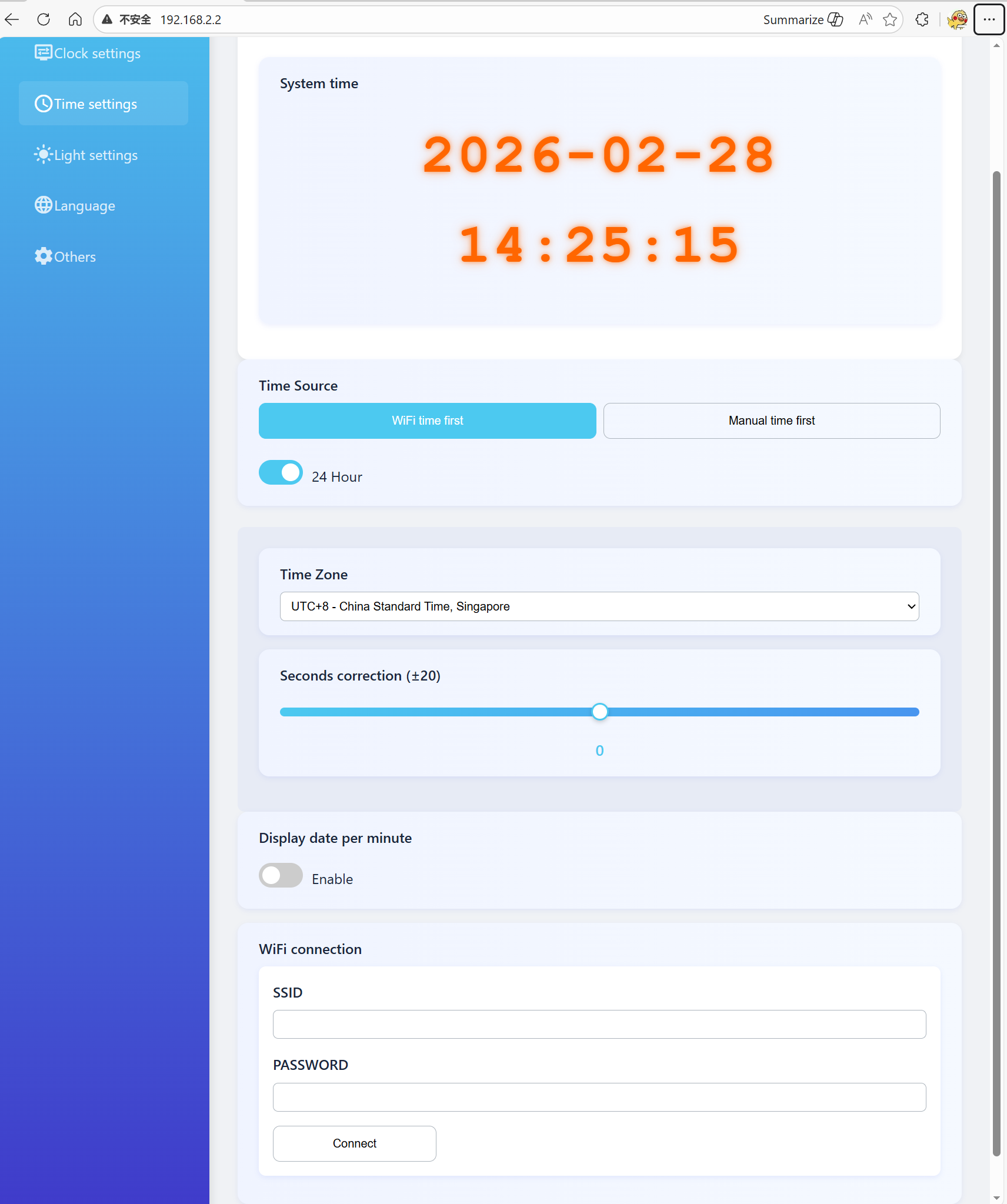Image resolution: width=1007 pixels, height=1204 pixels.
Task: Click the SSID input field
Action: click(599, 1024)
